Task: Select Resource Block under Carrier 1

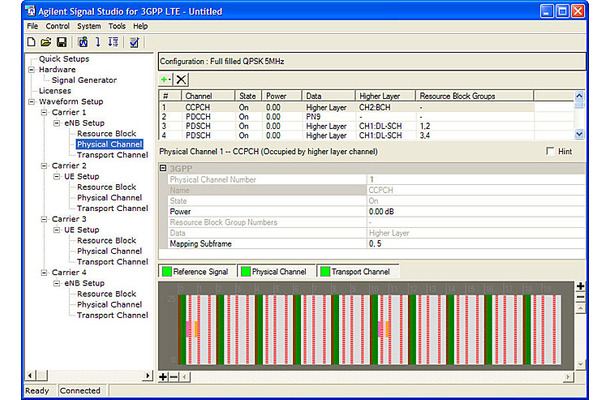Action: 107,133
